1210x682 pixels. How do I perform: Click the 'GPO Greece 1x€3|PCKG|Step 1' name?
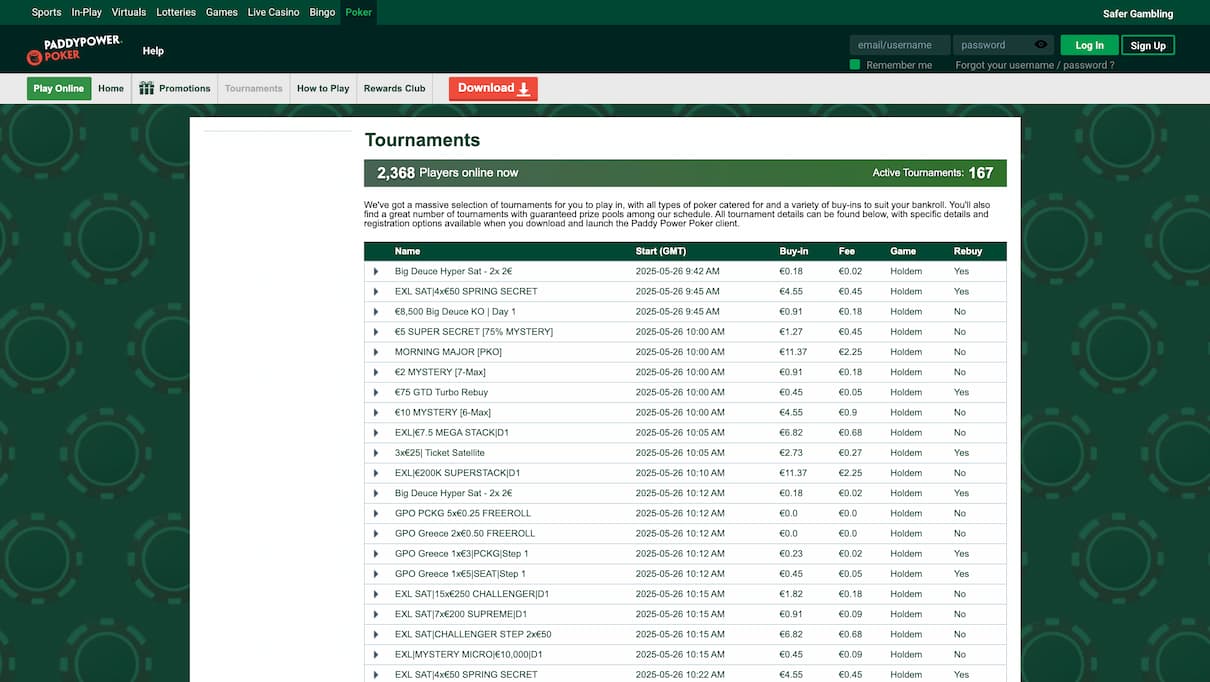click(x=462, y=553)
